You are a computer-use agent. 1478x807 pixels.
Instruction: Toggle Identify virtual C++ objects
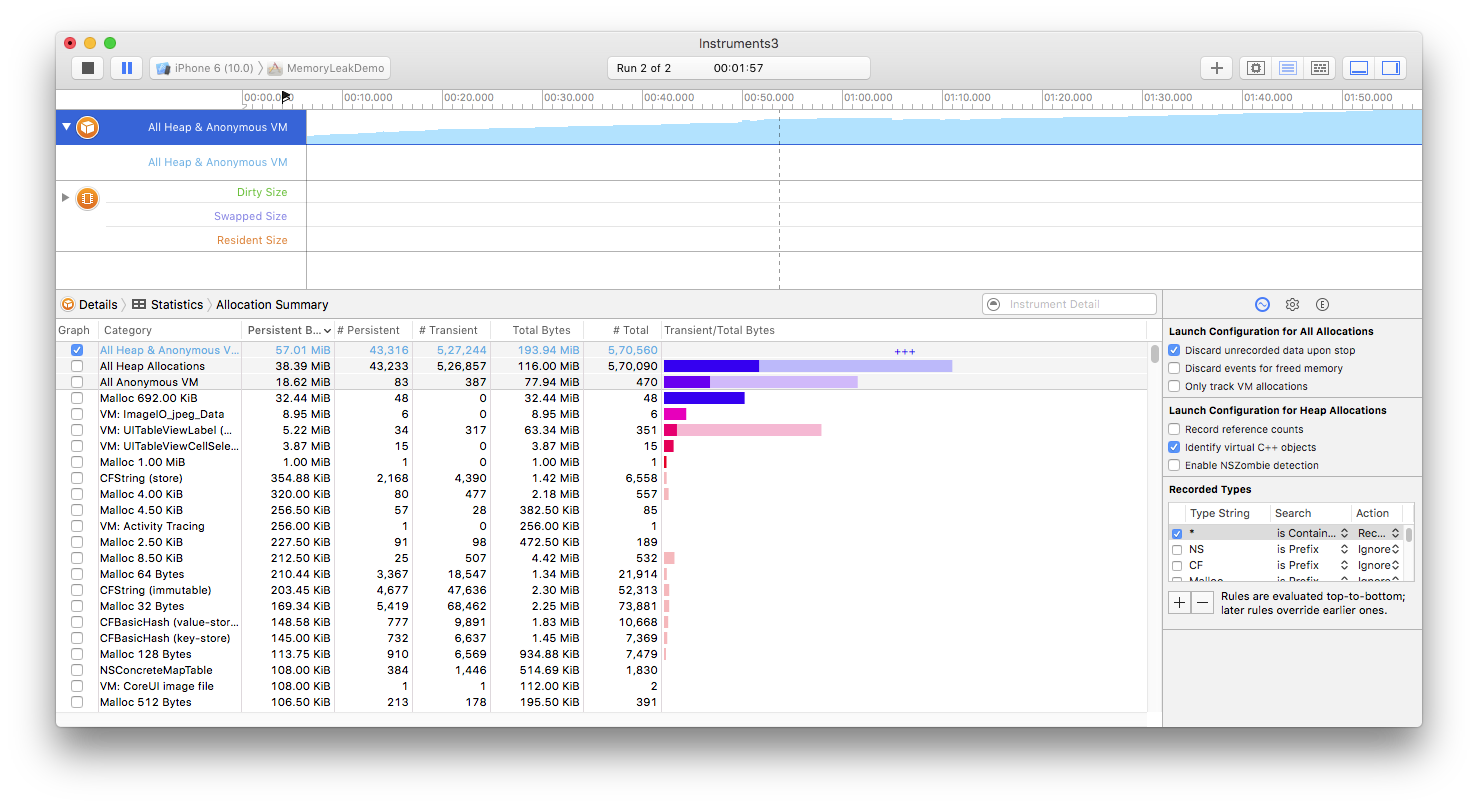1175,447
